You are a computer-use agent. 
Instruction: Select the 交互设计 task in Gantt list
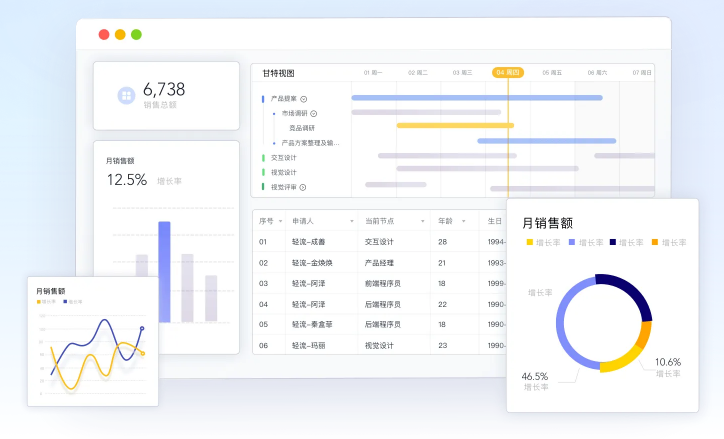(284, 157)
